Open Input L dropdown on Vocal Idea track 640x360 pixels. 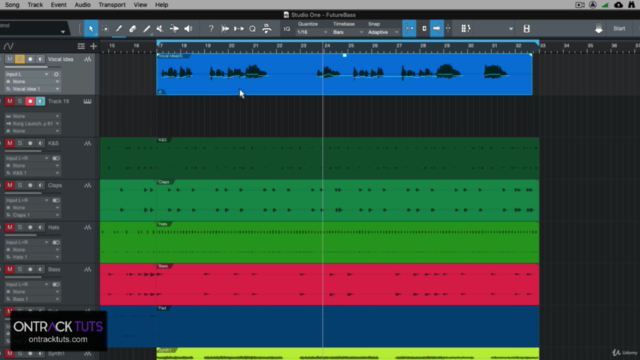tap(27, 74)
